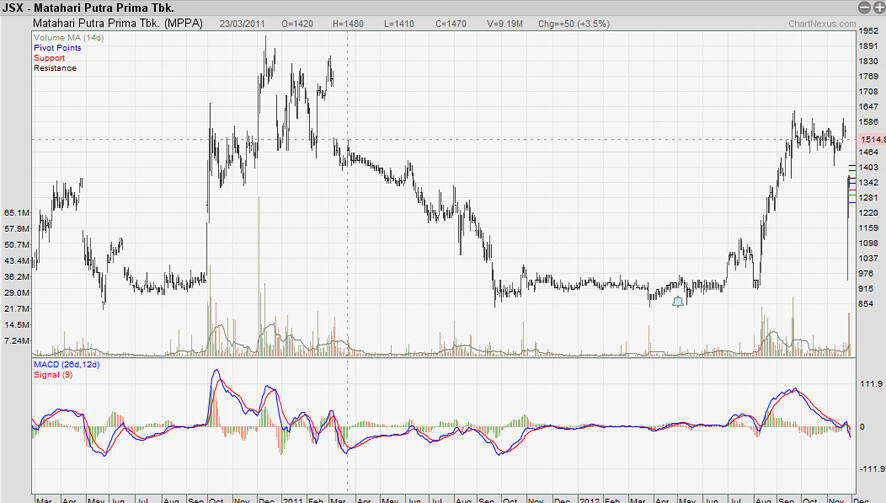Click the minus zoom-out icon in title bar
The height and width of the screenshot is (503, 886).
(x=865, y=7)
